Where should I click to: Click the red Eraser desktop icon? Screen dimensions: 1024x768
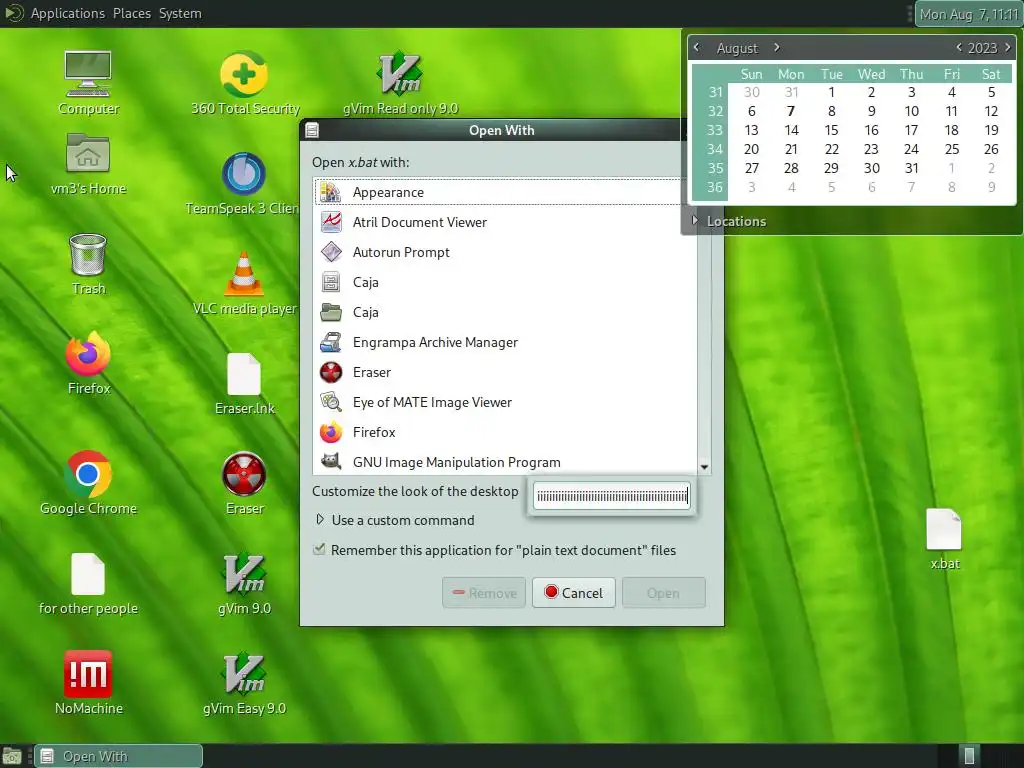coord(244,474)
